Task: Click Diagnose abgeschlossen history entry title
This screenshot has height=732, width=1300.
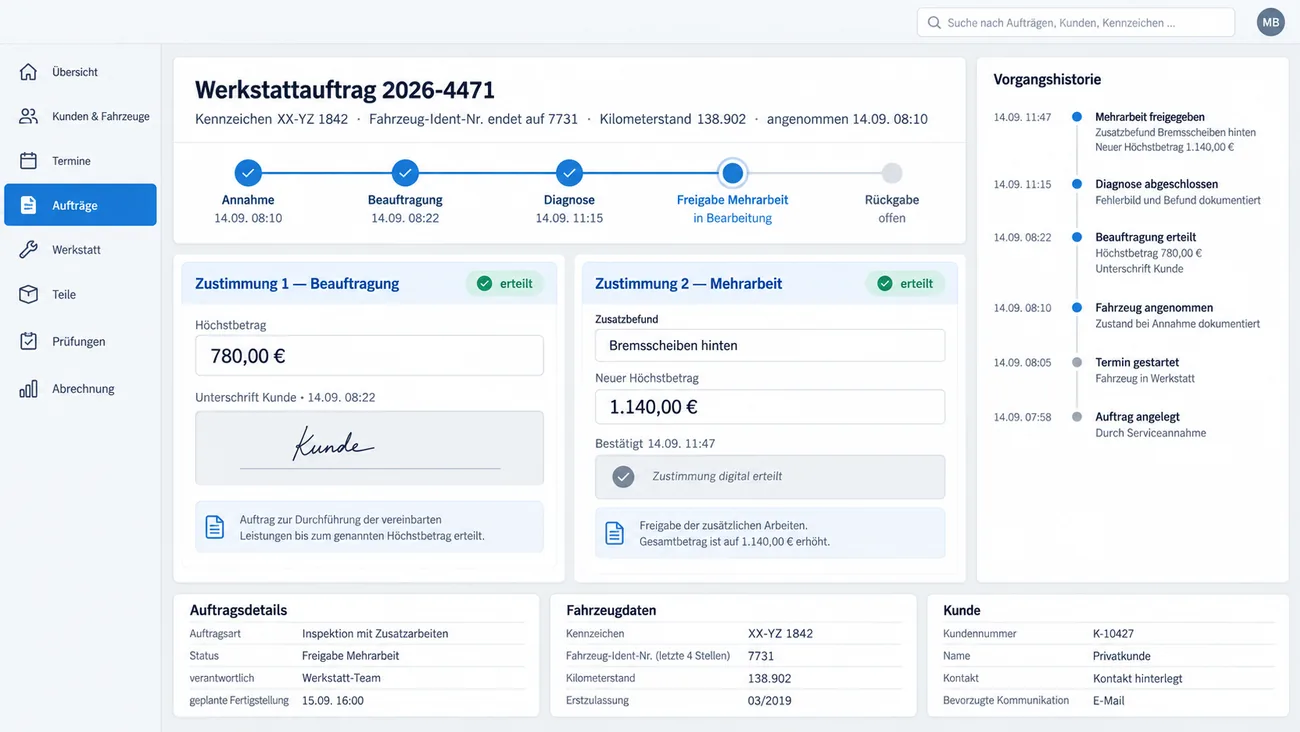Action: click(1156, 184)
